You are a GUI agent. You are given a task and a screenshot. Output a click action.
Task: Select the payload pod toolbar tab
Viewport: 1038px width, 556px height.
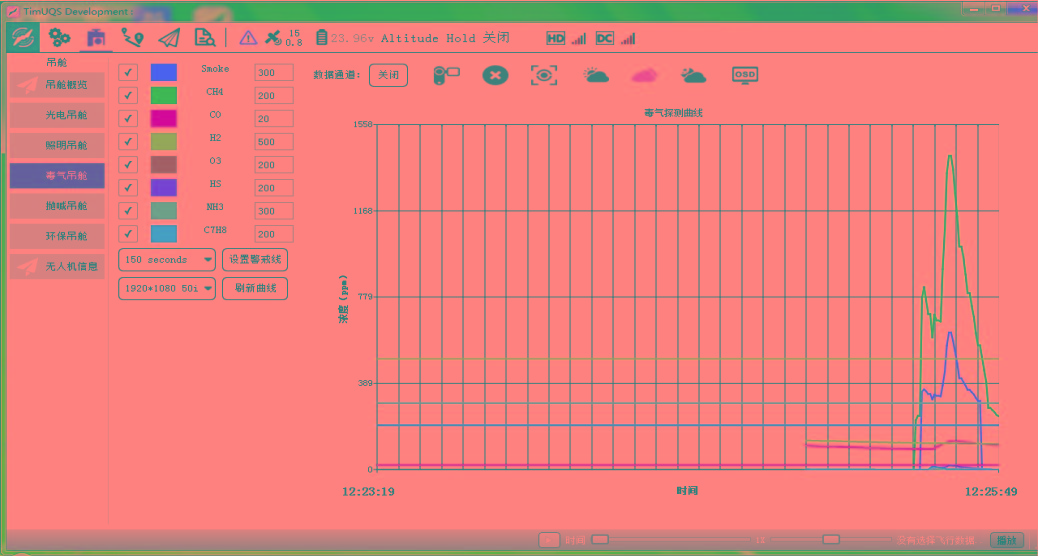coord(96,38)
